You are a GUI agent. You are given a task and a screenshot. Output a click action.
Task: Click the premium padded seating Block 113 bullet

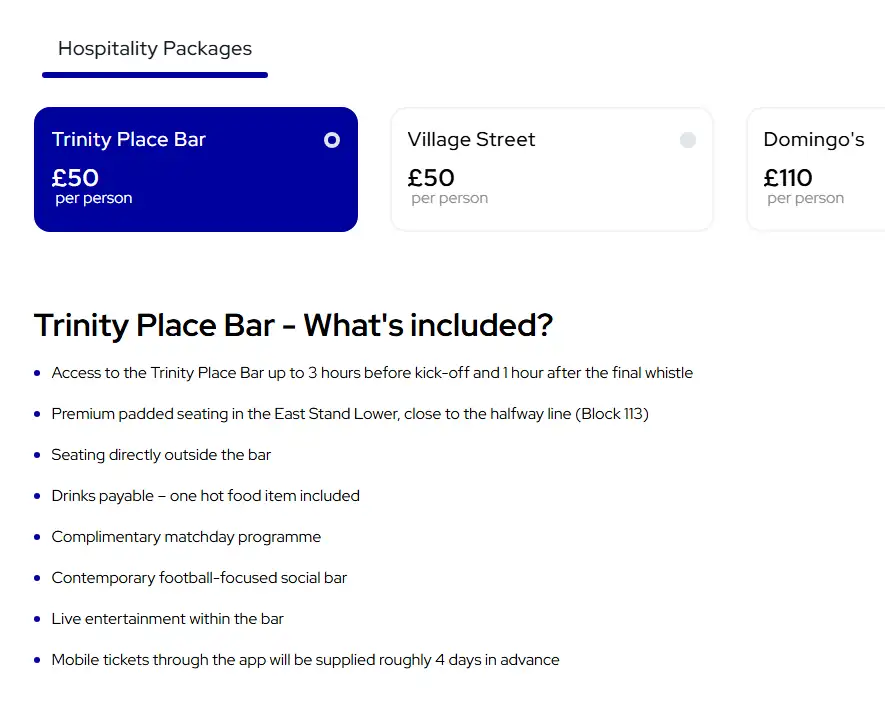click(350, 414)
